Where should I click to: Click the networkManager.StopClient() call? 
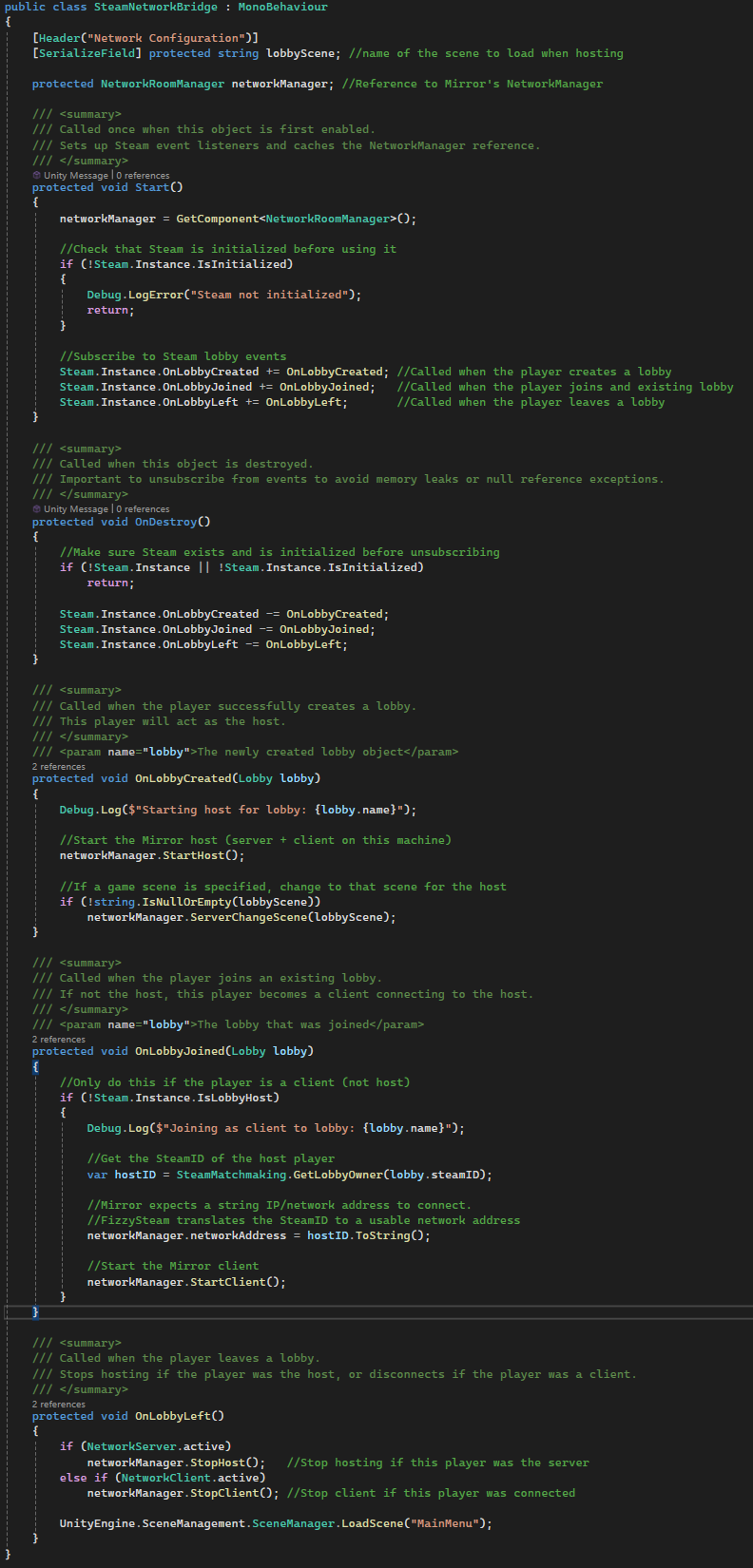(183, 1493)
